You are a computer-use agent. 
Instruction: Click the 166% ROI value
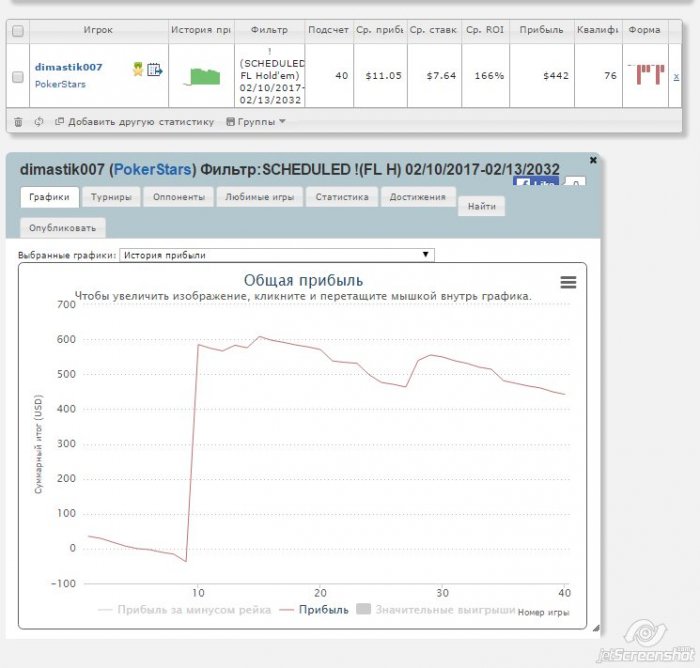point(489,76)
